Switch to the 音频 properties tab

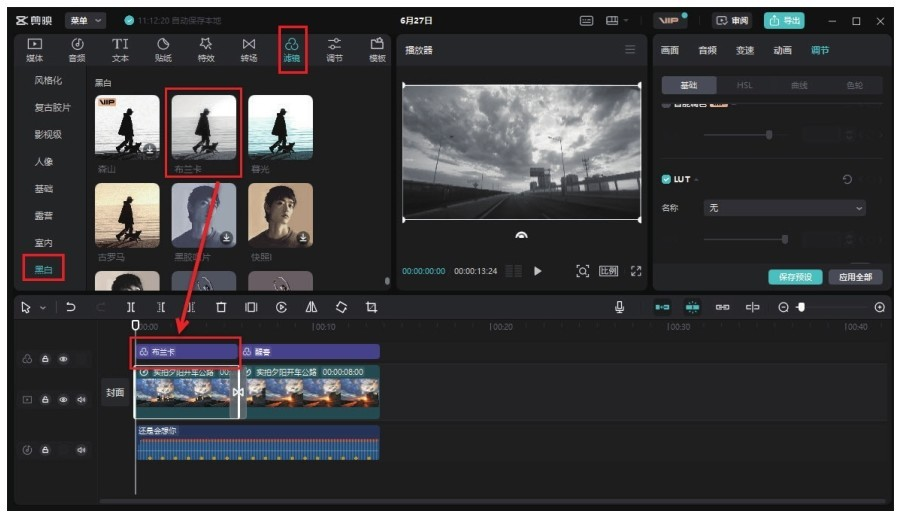pos(707,50)
